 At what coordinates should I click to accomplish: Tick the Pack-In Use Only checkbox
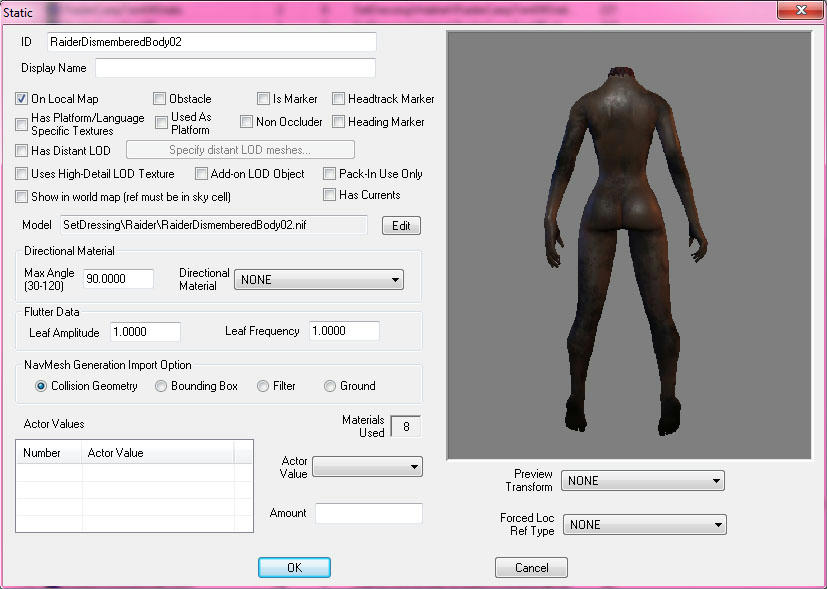tap(330, 173)
